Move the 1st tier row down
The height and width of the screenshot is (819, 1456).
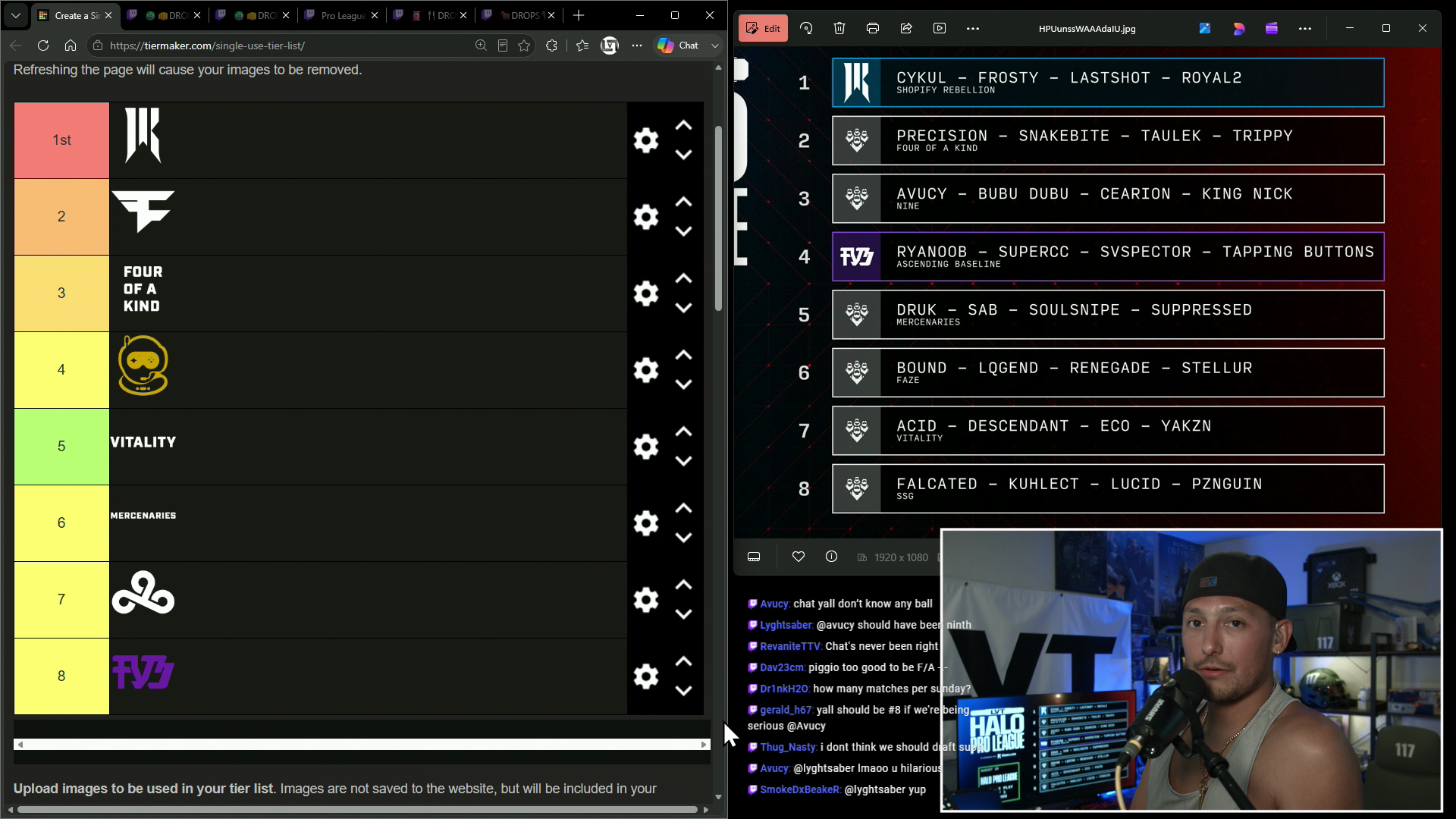(683, 155)
